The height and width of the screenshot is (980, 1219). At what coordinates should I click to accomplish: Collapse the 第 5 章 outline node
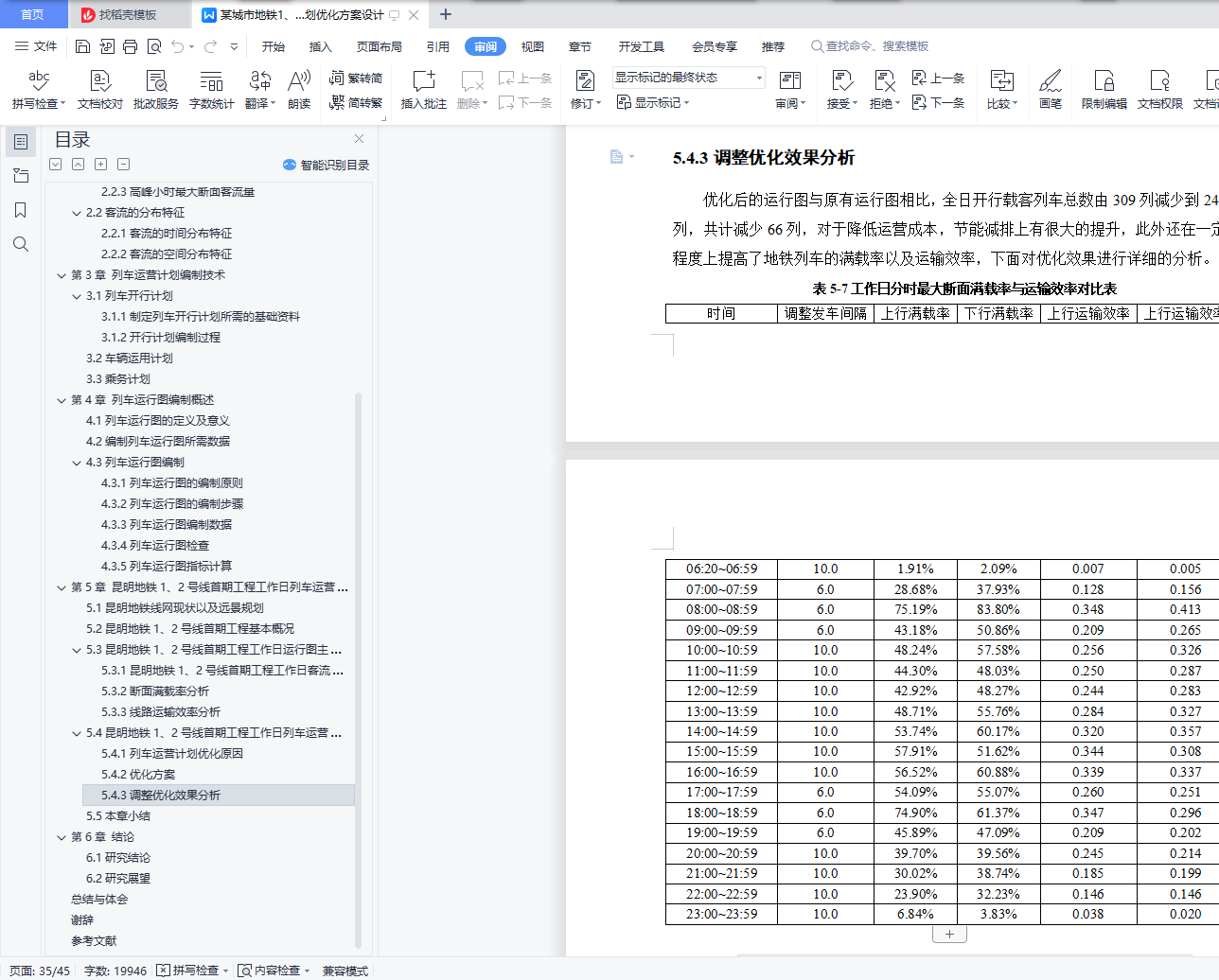click(x=62, y=587)
